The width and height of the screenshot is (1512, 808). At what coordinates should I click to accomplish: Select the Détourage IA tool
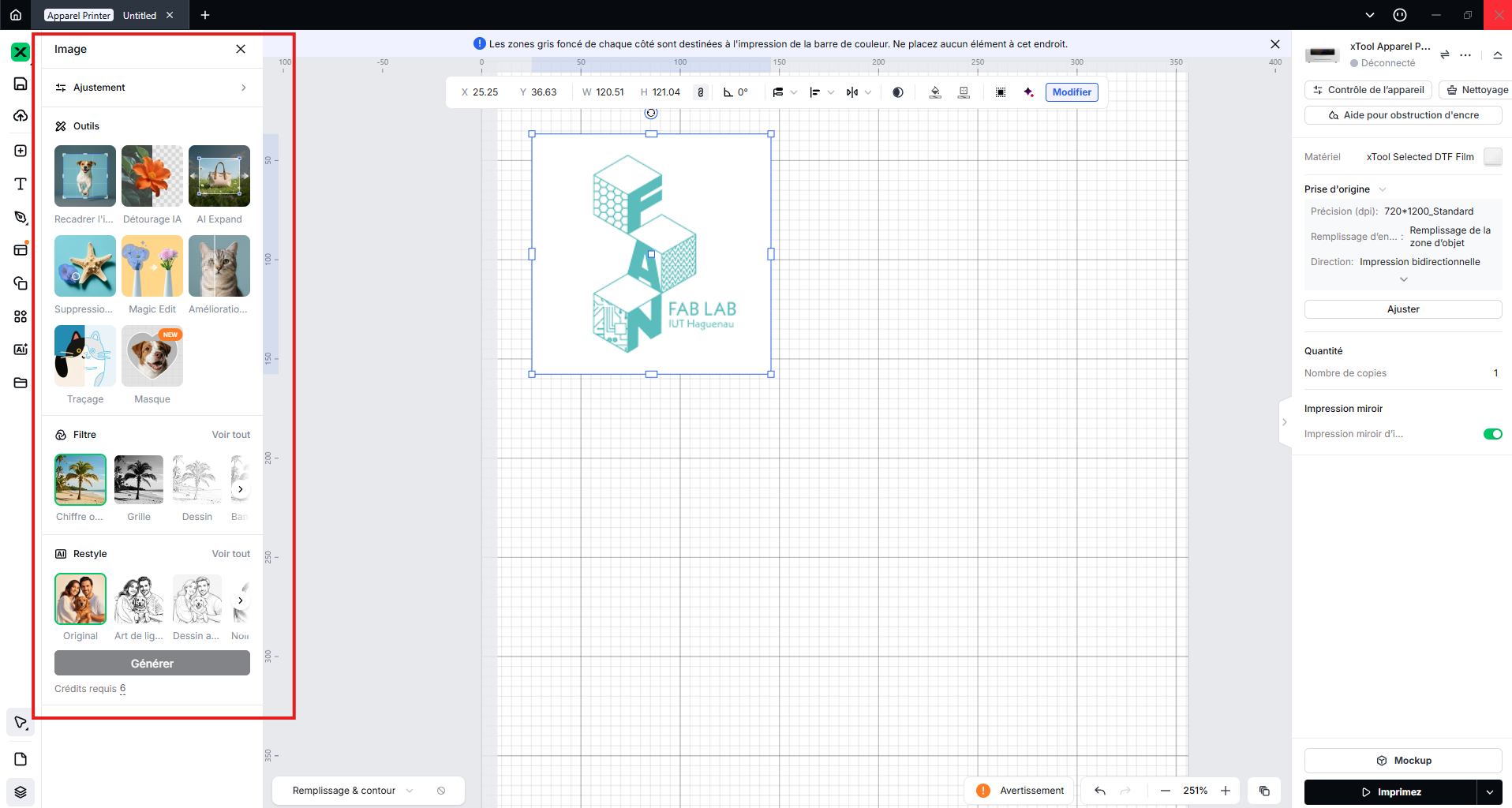click(152, 176)
